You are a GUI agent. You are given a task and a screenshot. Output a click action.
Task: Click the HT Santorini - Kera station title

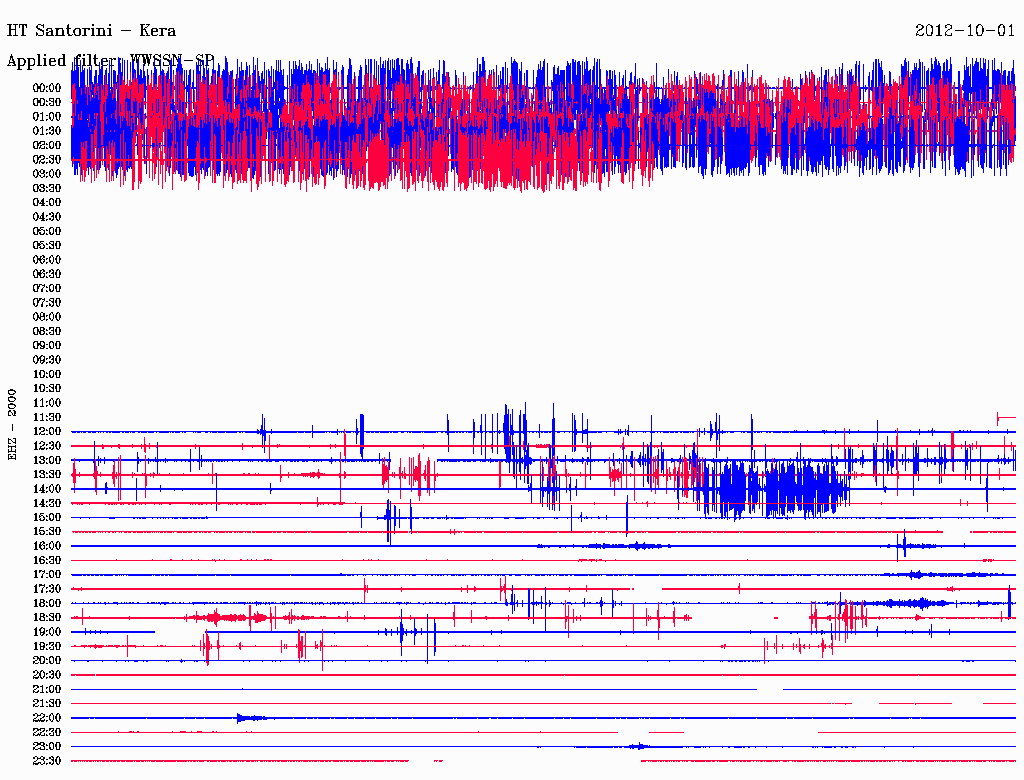point(91,30)
